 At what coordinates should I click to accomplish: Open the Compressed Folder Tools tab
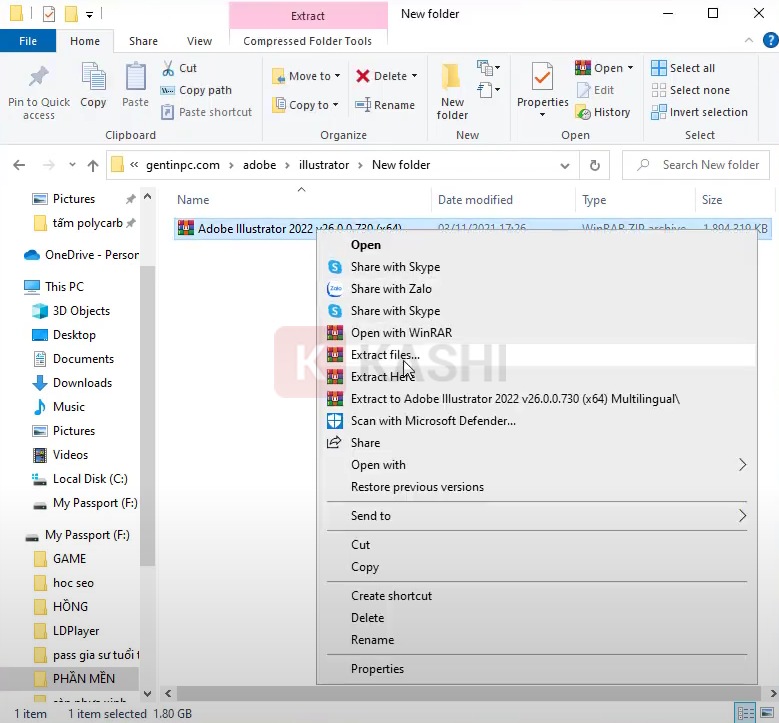tap(308, 41)
